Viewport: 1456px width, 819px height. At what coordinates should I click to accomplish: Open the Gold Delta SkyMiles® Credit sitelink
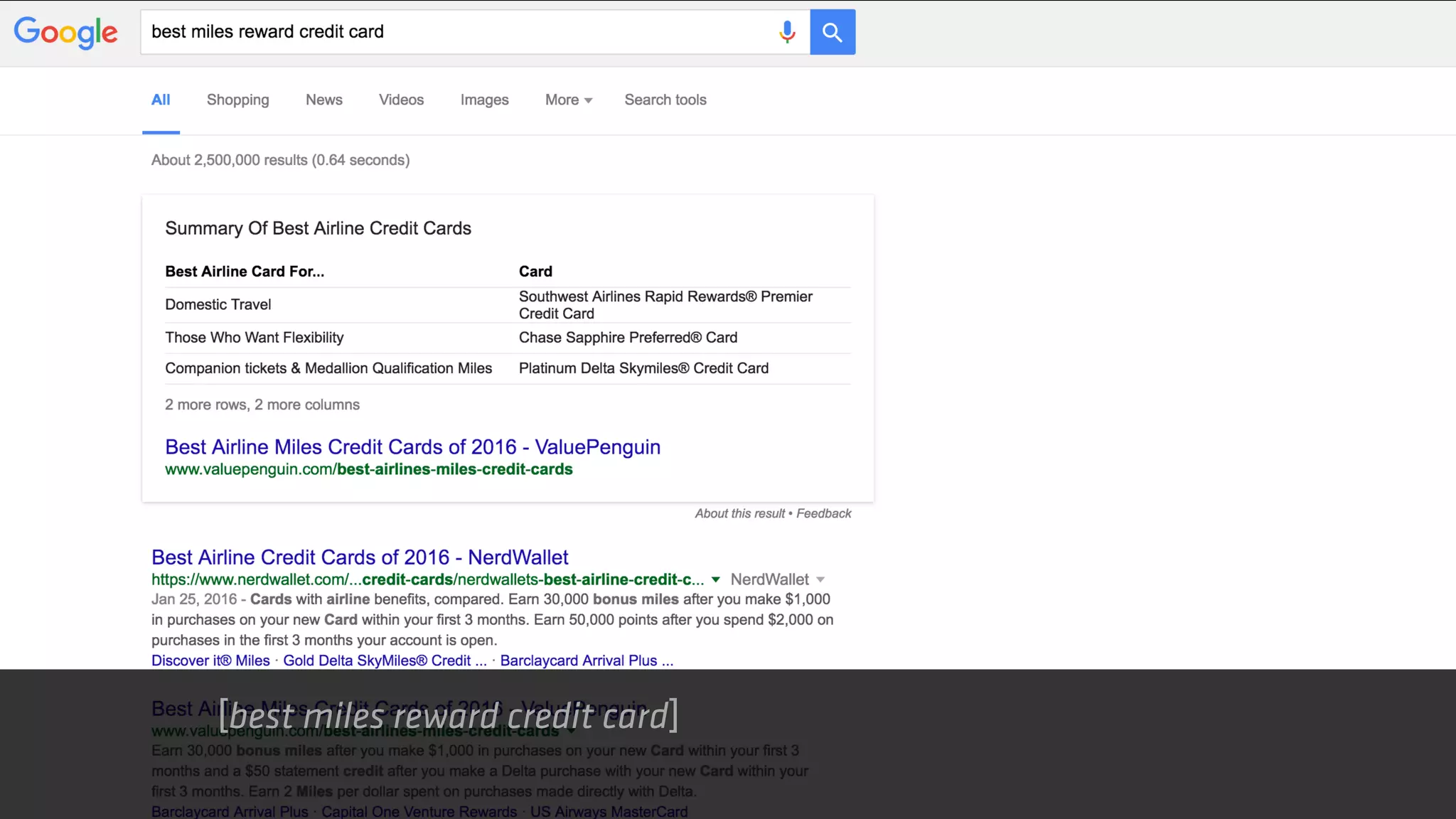click(x=385, y=660)
